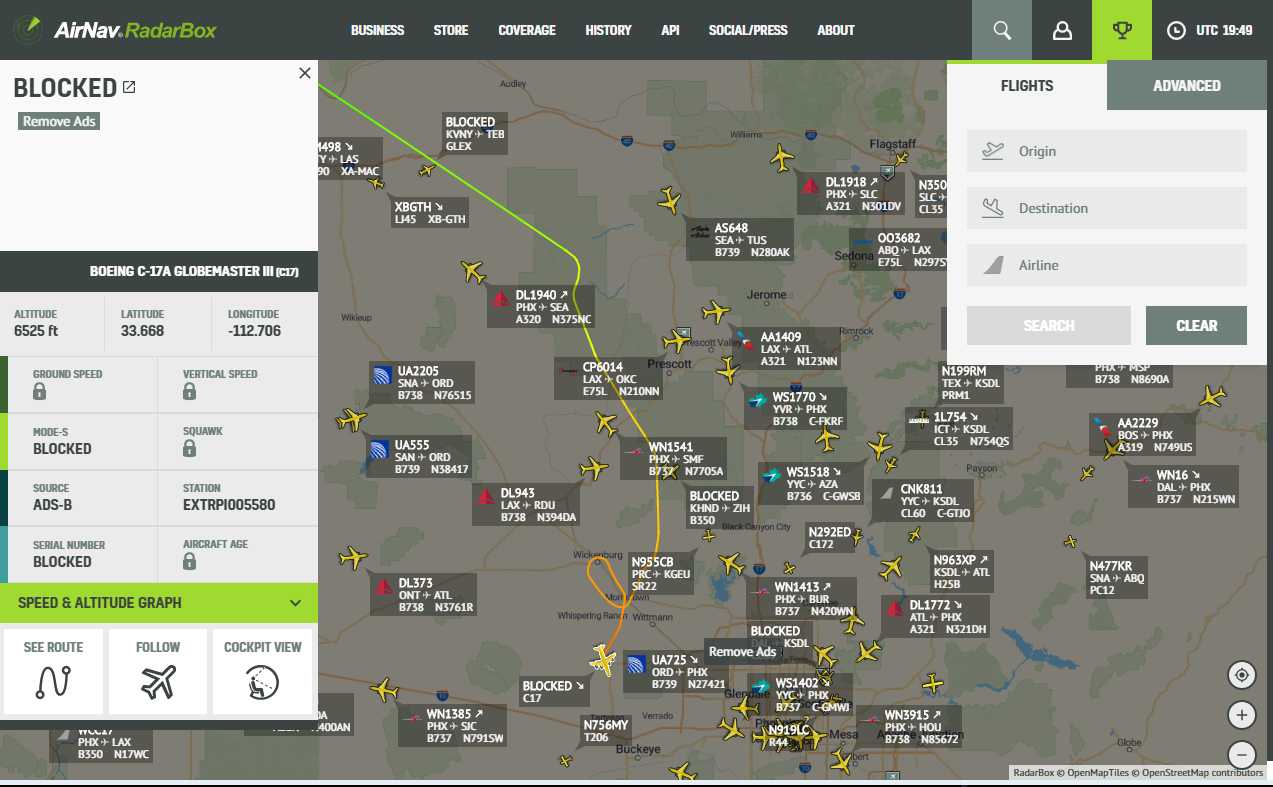Open the user account icon

coord(1062,30)
